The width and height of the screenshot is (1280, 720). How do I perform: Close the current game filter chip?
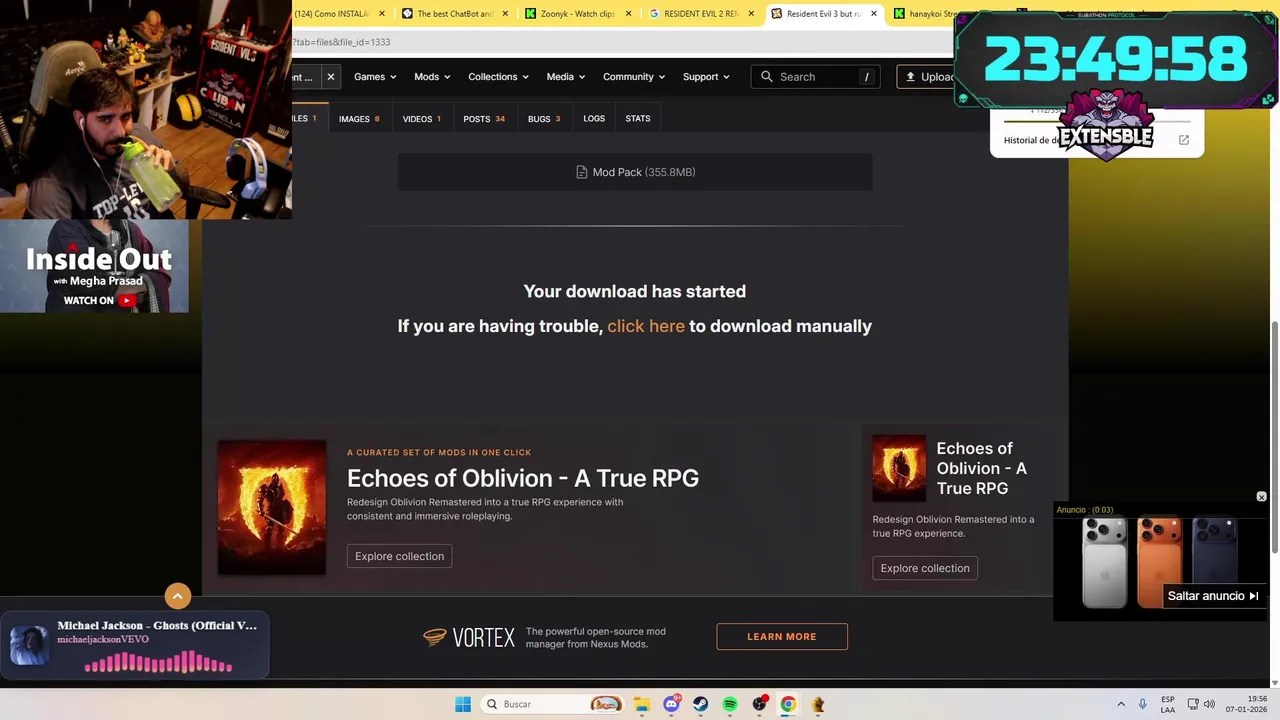click(330, 77)
